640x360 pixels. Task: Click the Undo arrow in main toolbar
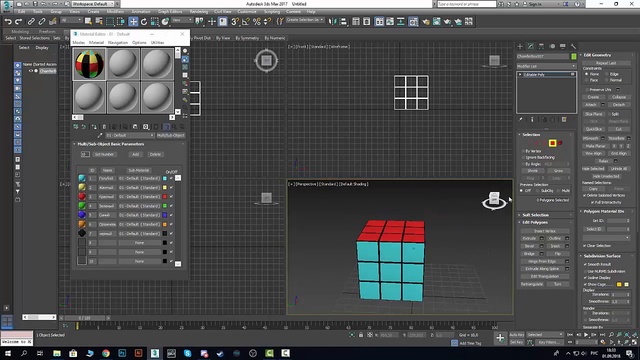coord(8,22)
